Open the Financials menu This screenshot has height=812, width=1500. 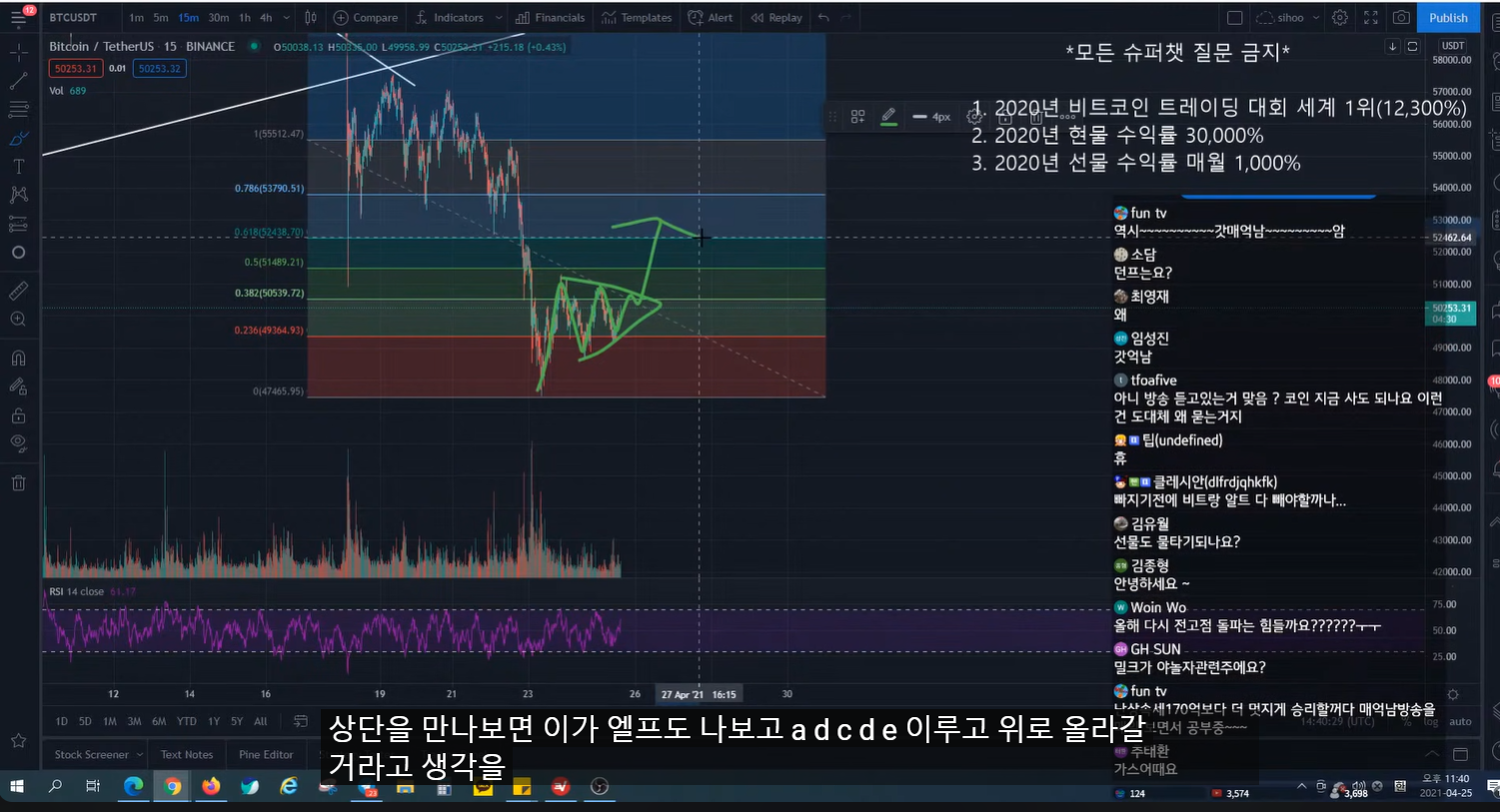(x=551, y=18)
